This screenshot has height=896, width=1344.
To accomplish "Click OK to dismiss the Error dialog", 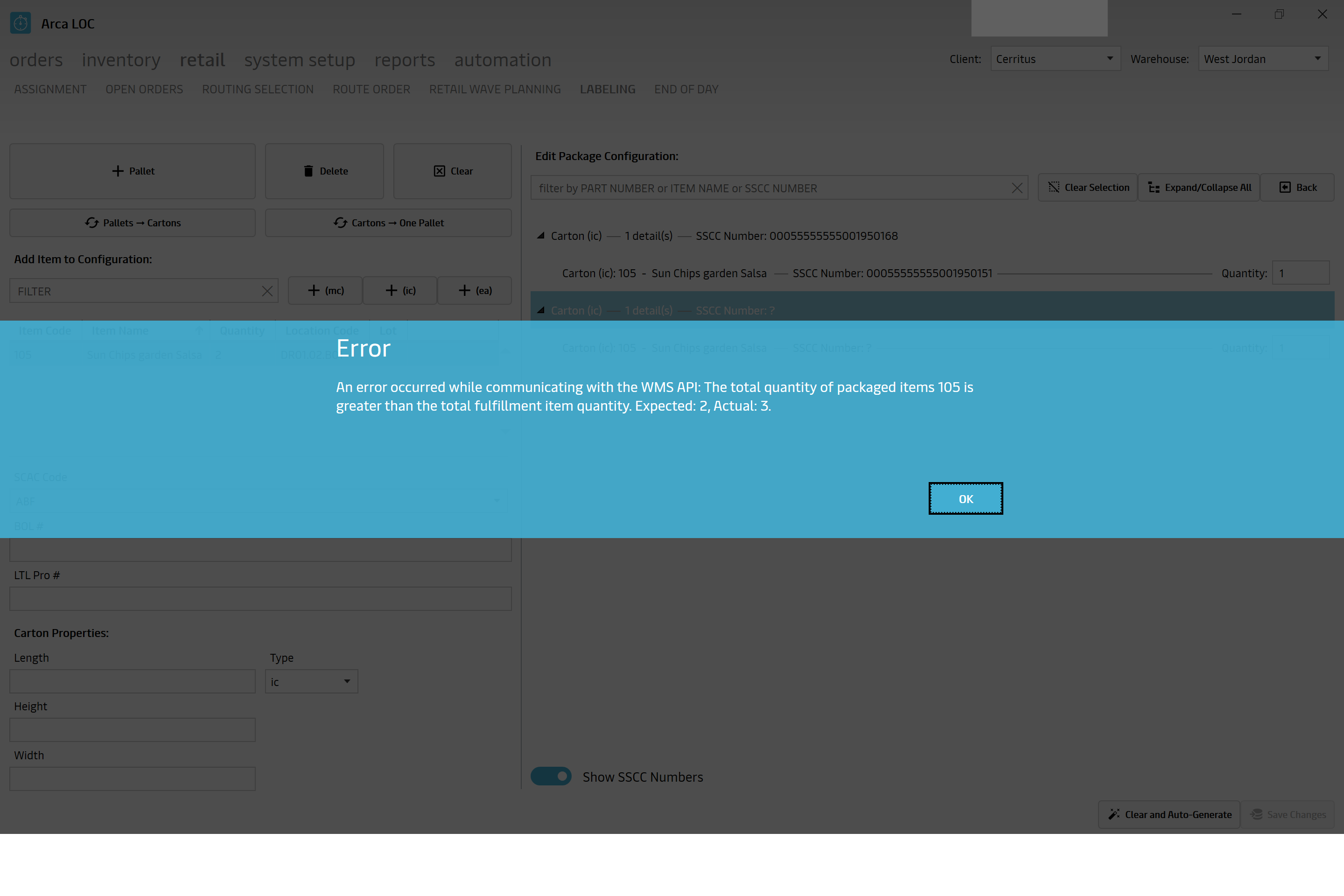I will (966, 498).
